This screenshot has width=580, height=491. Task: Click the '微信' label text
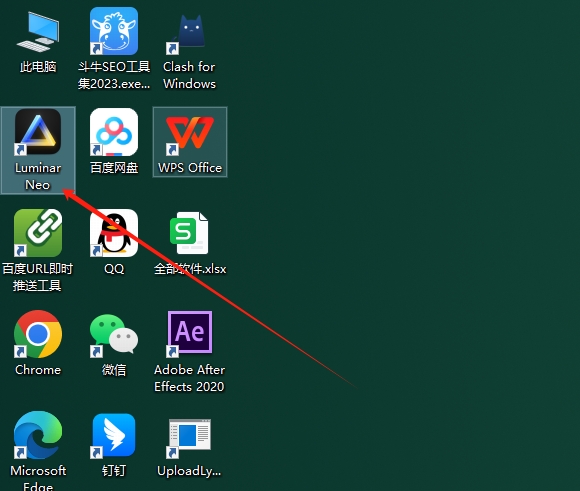[114, 370]
